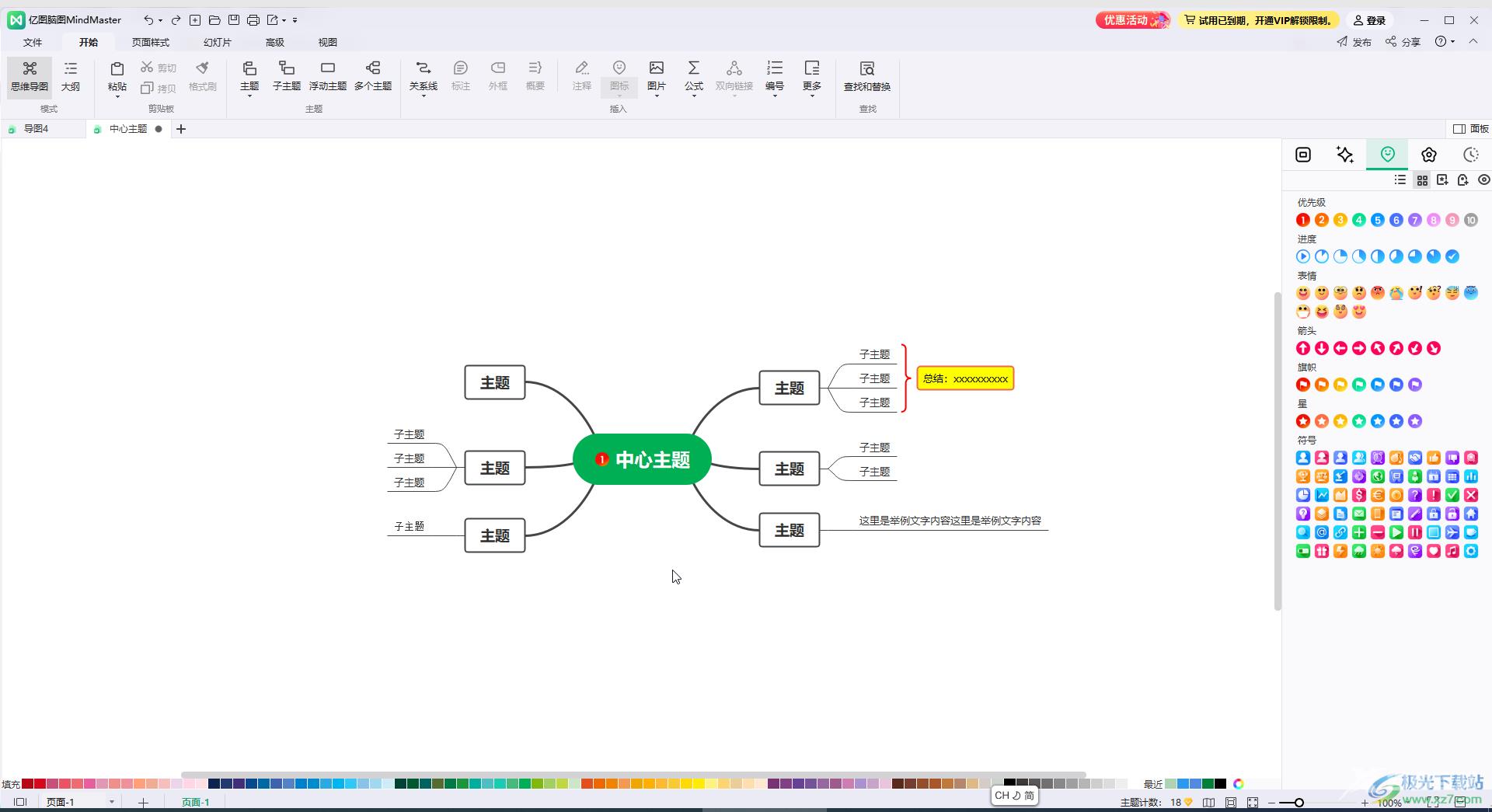Click the Callout (标注) tool
Image resolution: width=1492 pixels, height=812 pixels.
tap(461, 76)
